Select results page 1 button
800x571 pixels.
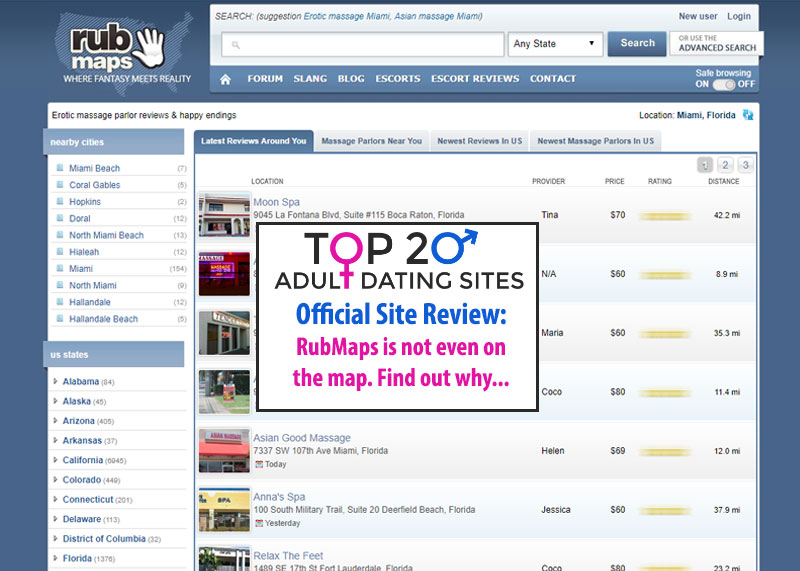point(705,165)
